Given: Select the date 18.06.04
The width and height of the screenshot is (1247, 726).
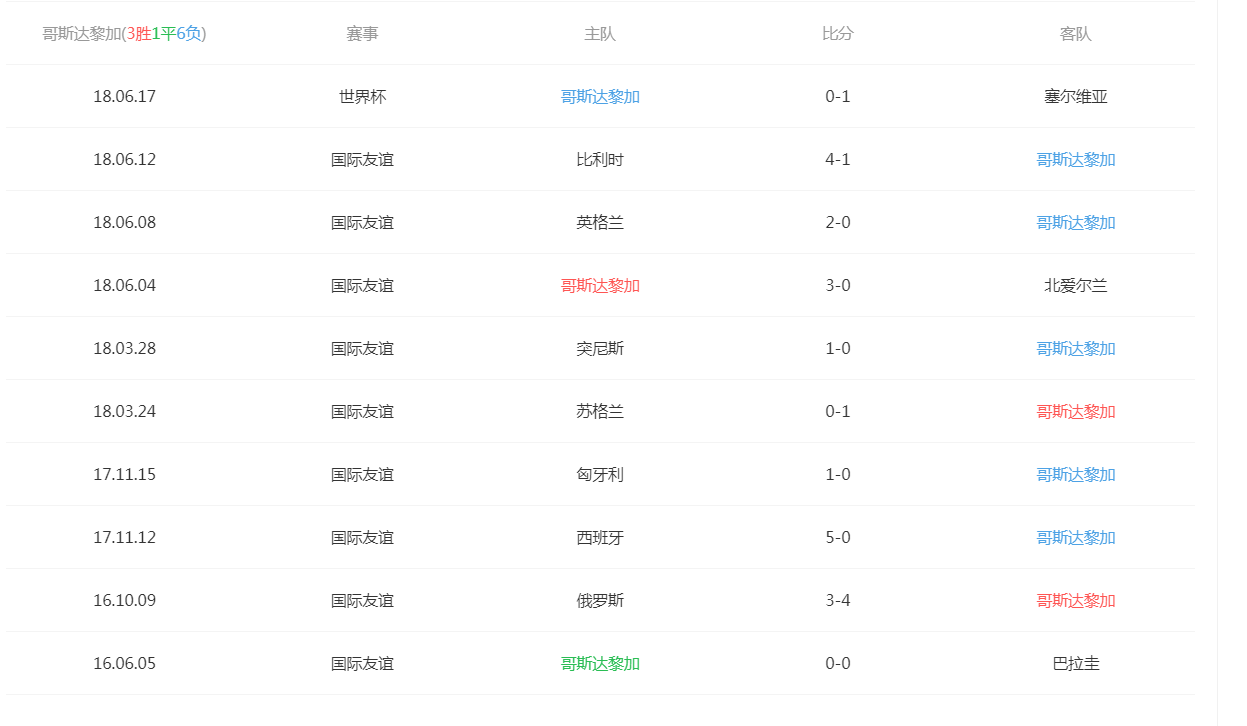Looking at the screenshot, I should coord(125,286).
